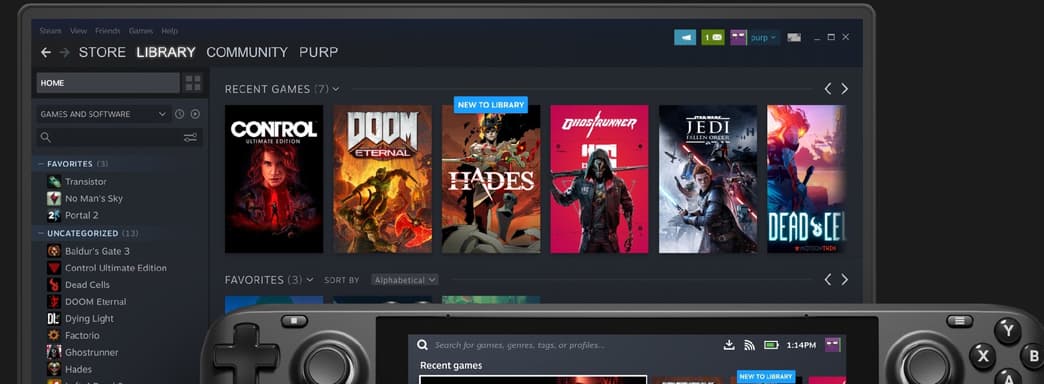Switch to the LIBRARY tab
Viewport: 1044px width, 384px height.
click(166, 53)
